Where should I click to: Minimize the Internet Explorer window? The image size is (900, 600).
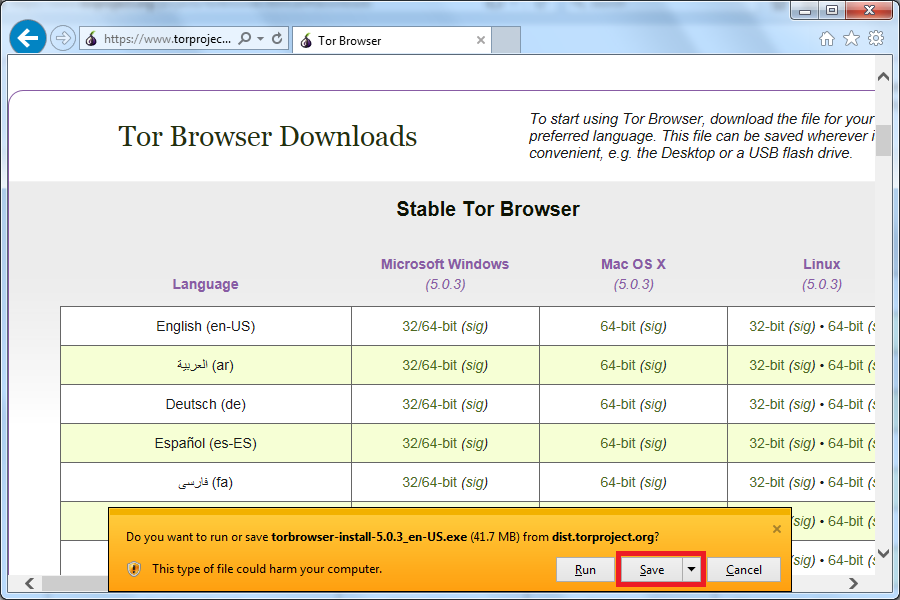click(x=805, y=10)
